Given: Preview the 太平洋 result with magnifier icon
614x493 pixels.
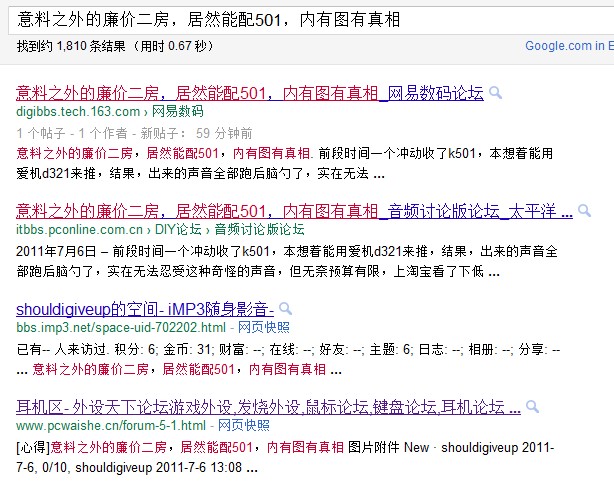Looking at the screenshot, I should point(584,211).
